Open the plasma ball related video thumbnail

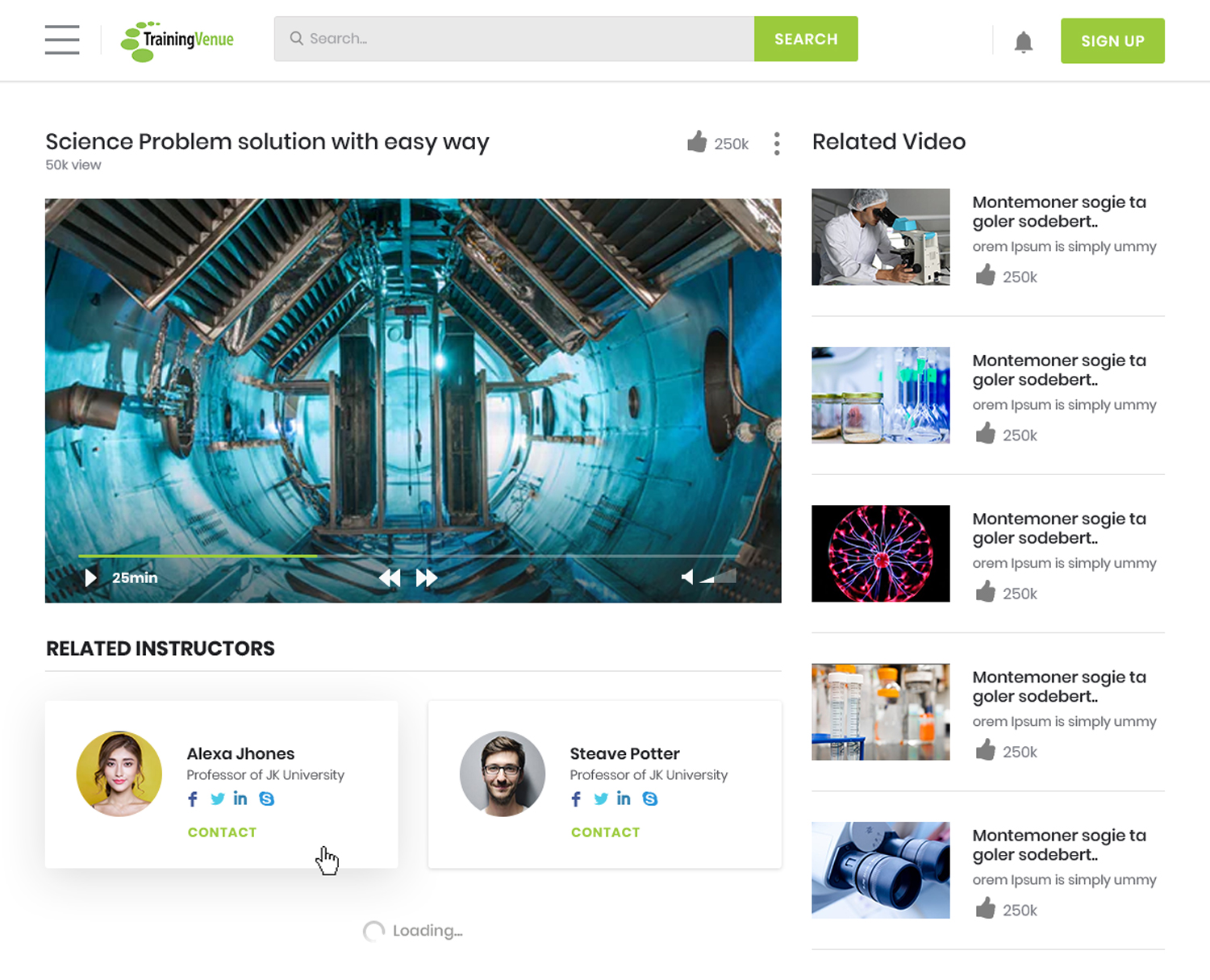coord(881,553)
